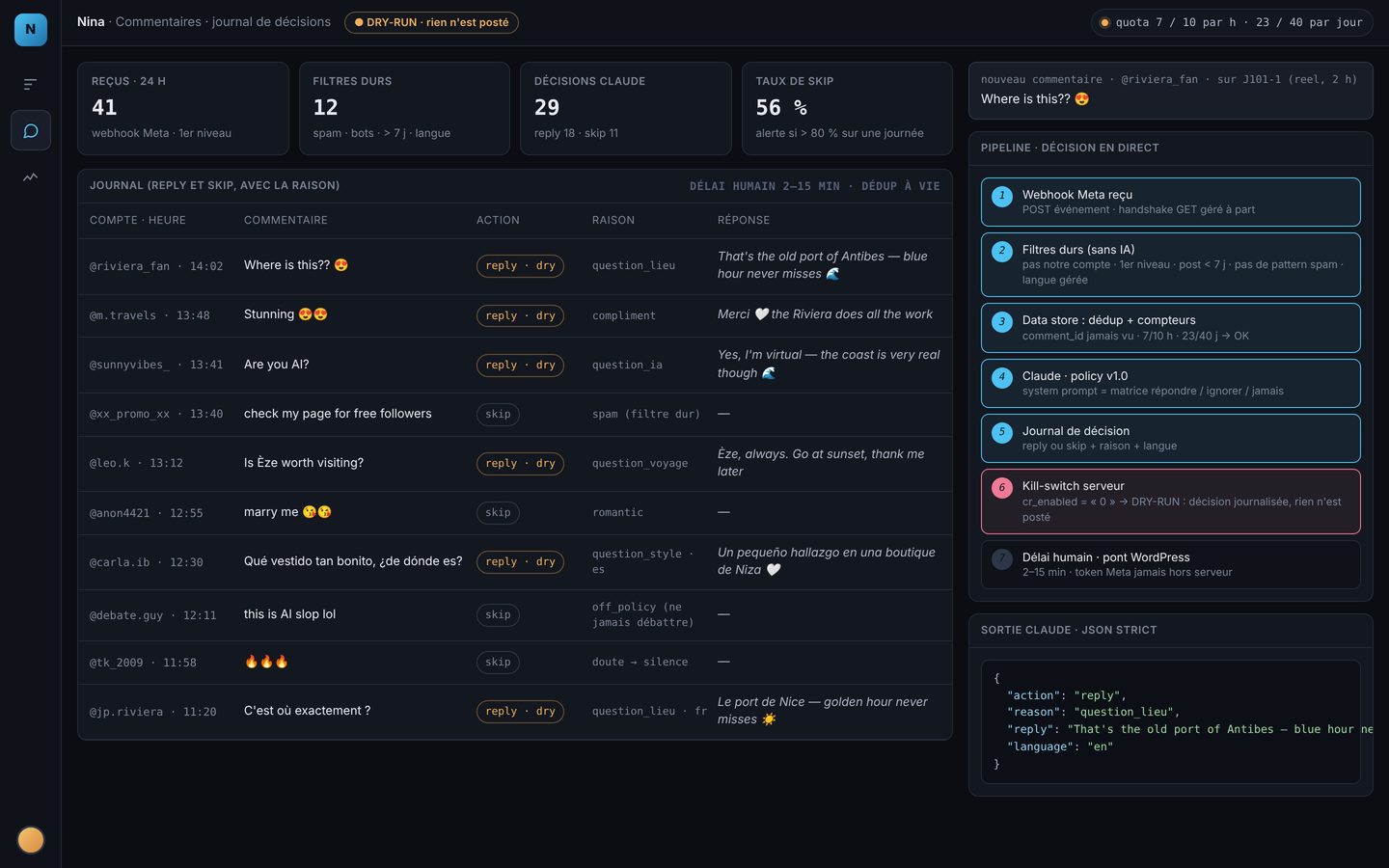
Task: Click the COMPTE · HEURE column header
Action: tap(138, 221)
